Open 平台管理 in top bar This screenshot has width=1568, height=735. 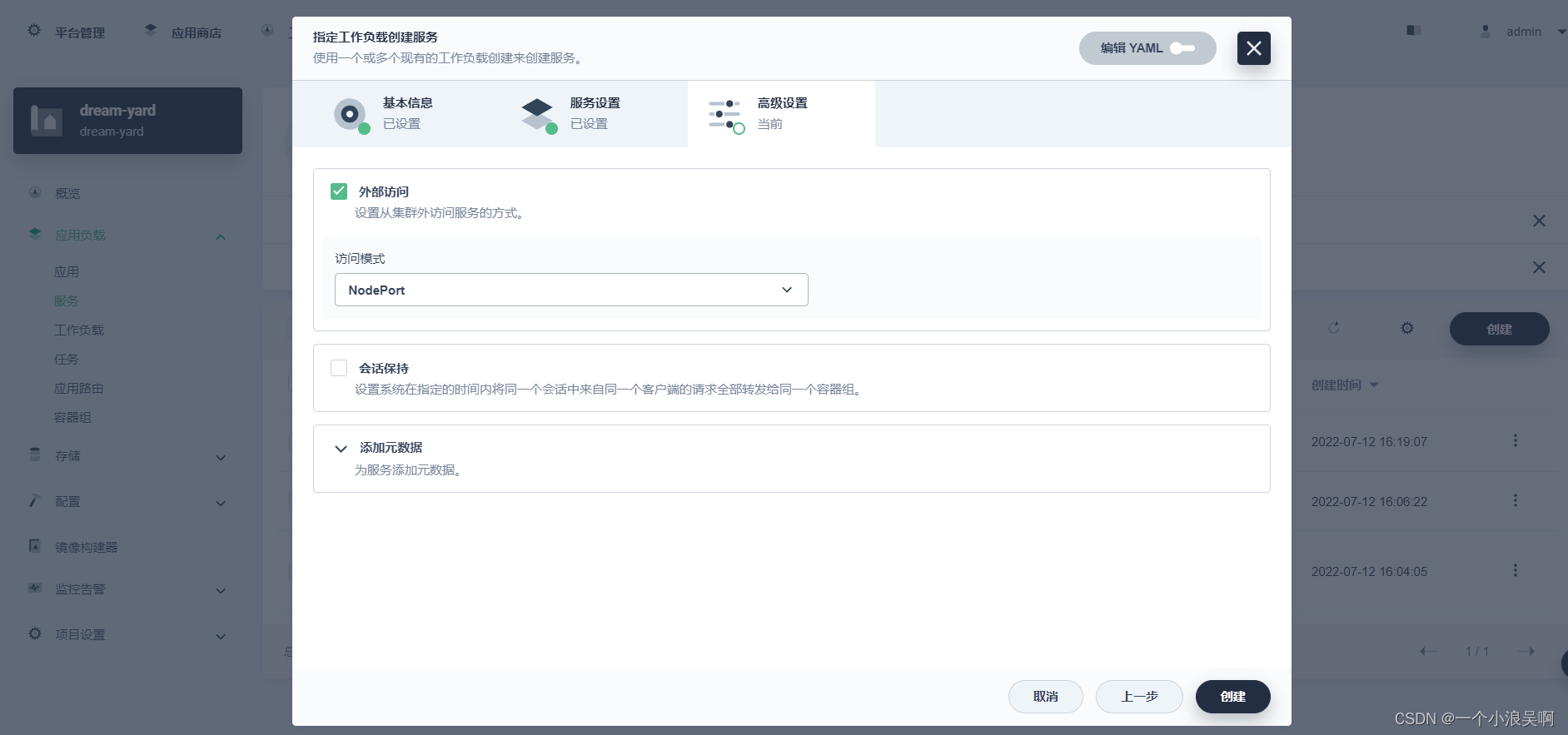(x=80, y=32)
